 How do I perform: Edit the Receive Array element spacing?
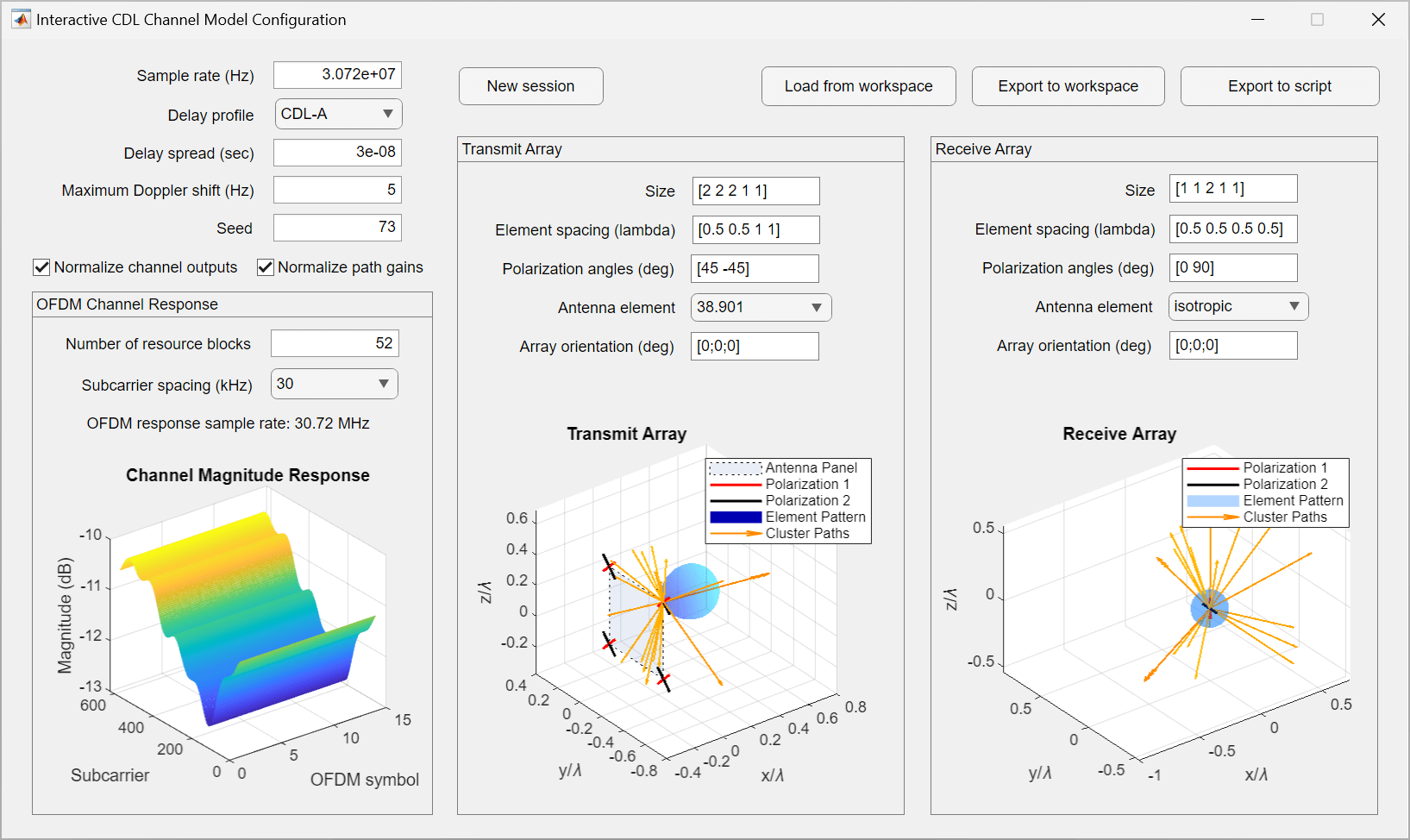tap(1232, 229)
